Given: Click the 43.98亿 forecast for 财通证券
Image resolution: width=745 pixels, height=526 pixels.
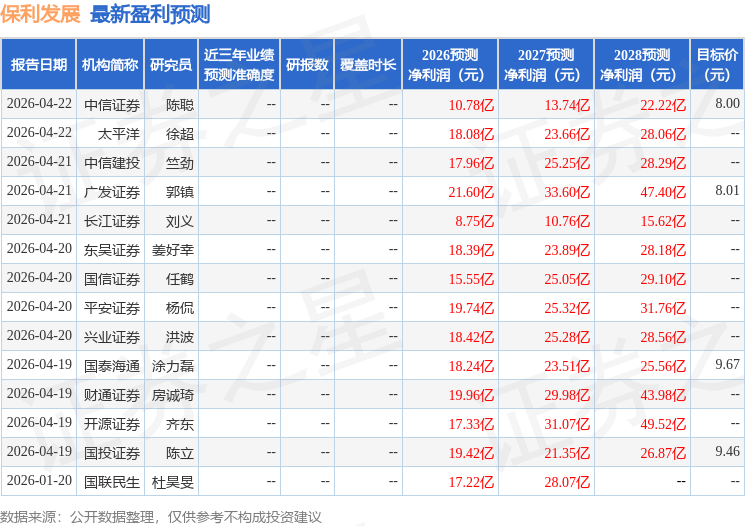Looking at the screenshot, I should (x=663, y=395).
